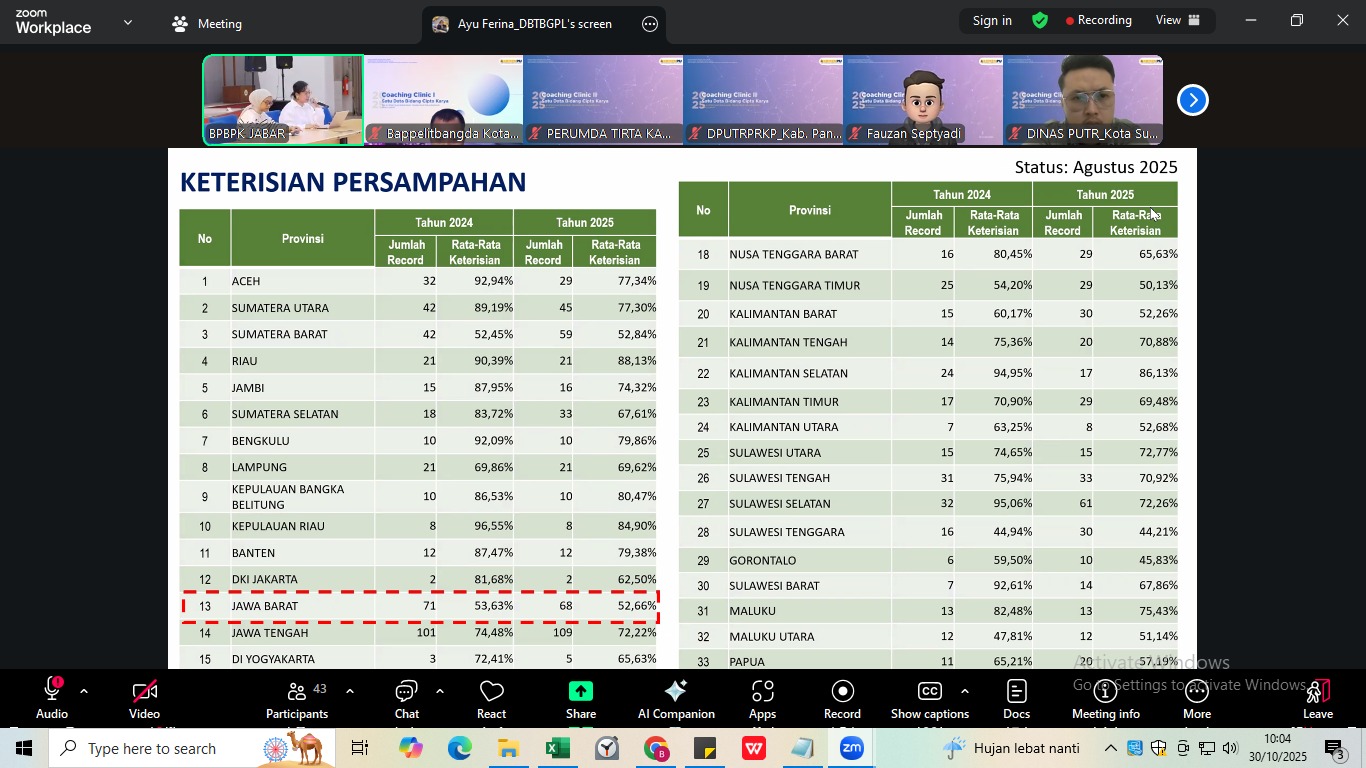
Task: Open the Docs panel
Action: 1016,699
